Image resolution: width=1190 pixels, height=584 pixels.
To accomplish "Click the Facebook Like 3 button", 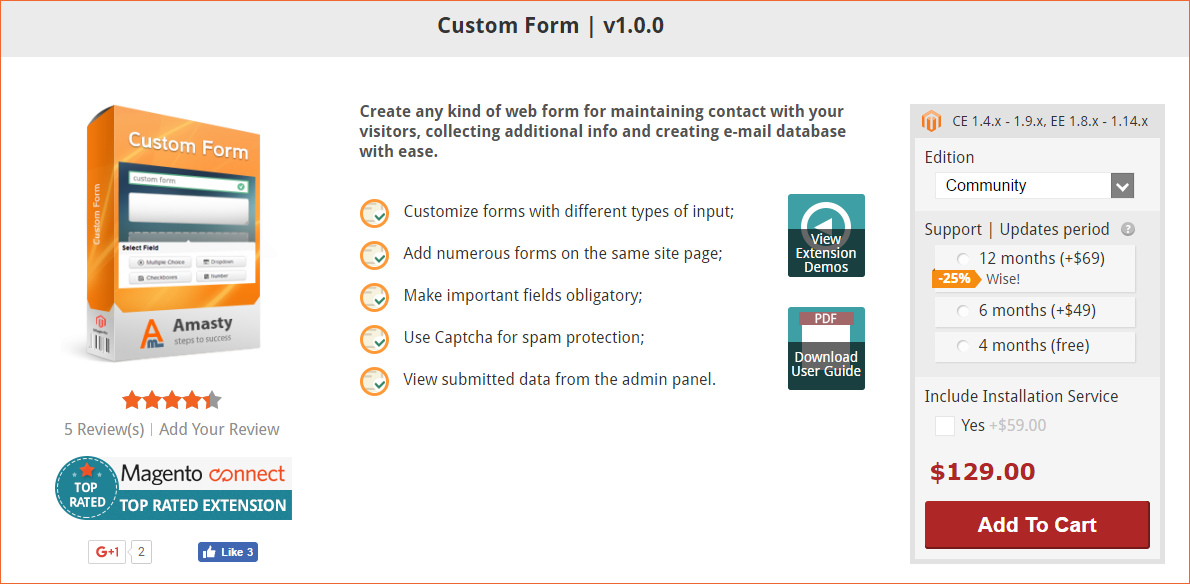I will click(228, 552).
